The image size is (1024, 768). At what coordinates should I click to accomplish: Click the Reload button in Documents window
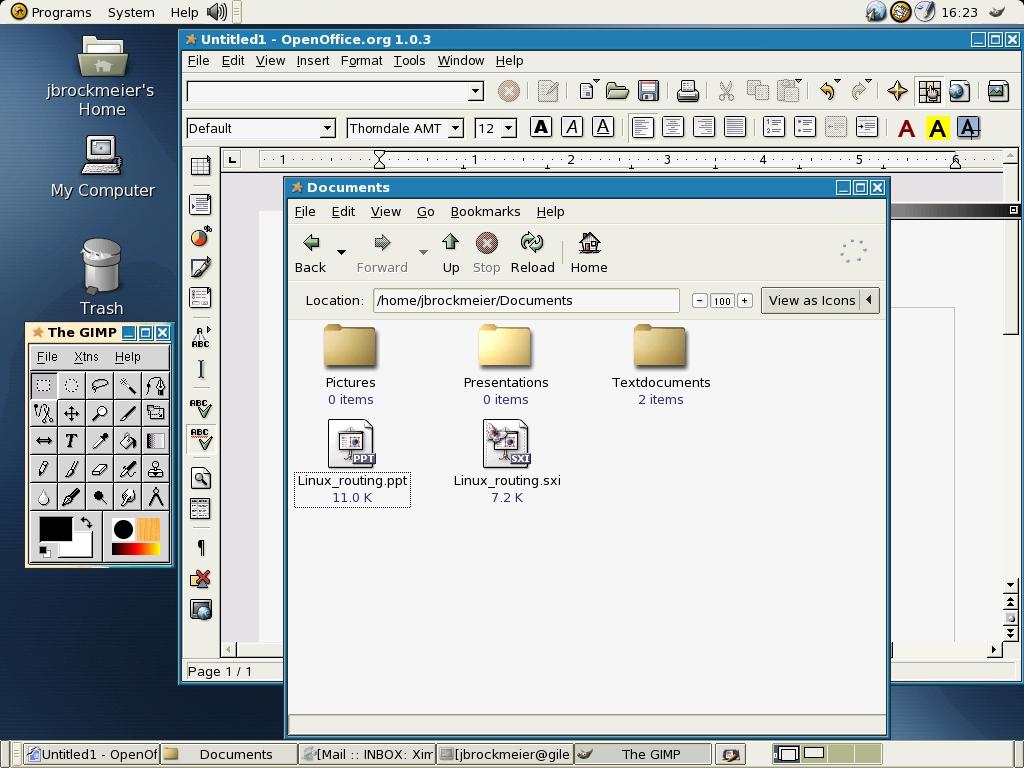[x=532, y=252]
